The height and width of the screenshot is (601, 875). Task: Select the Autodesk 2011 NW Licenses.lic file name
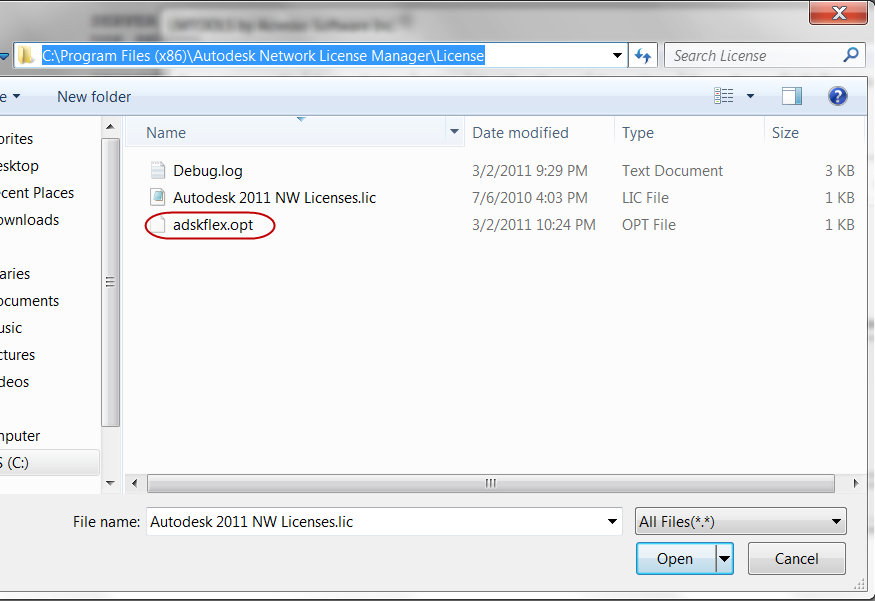[x=275, y=198]
